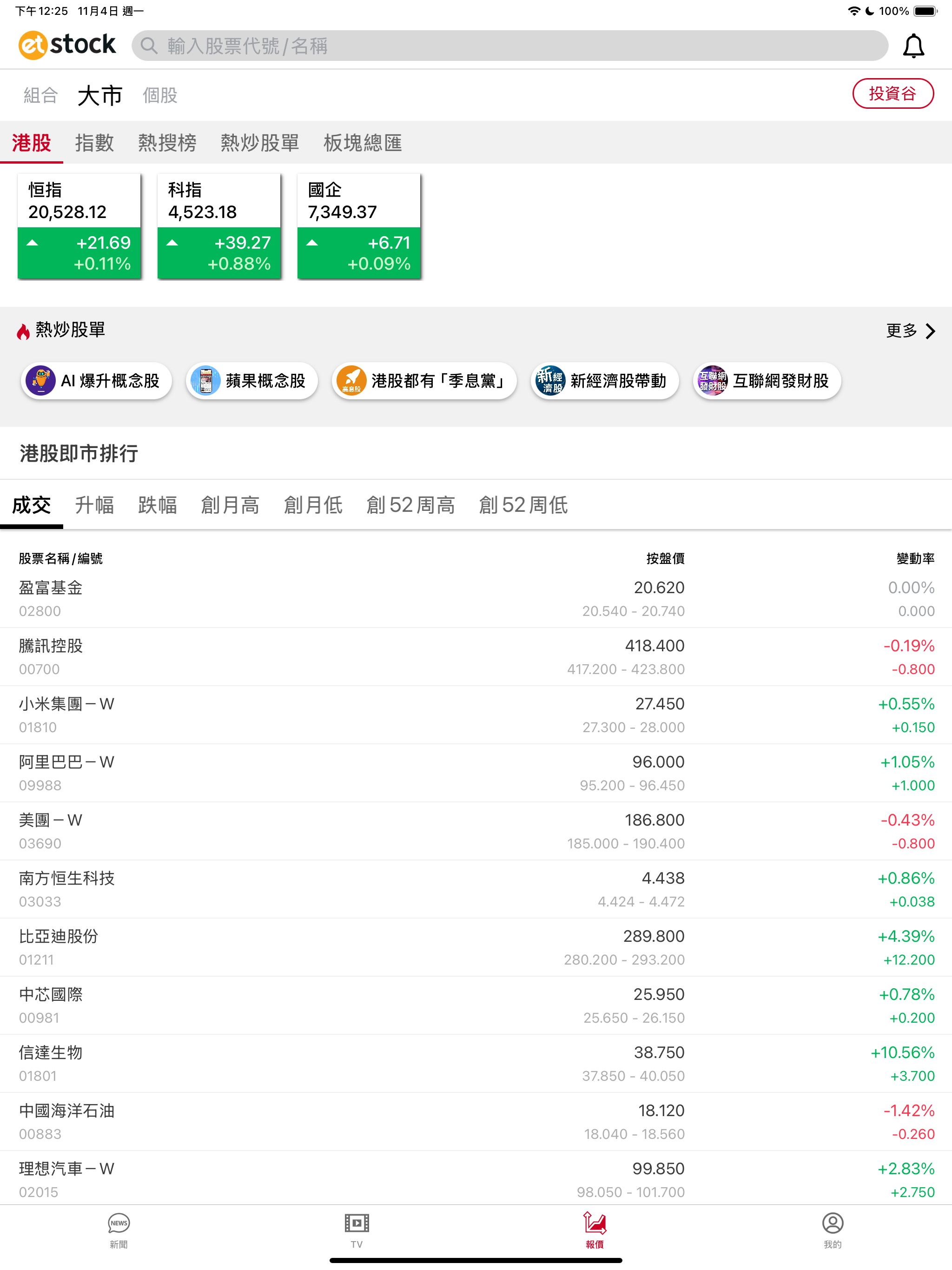Screen dimensions: 952x1270
Task: Open the 騰訊控股 00700 row
Action: pos(476,657)
